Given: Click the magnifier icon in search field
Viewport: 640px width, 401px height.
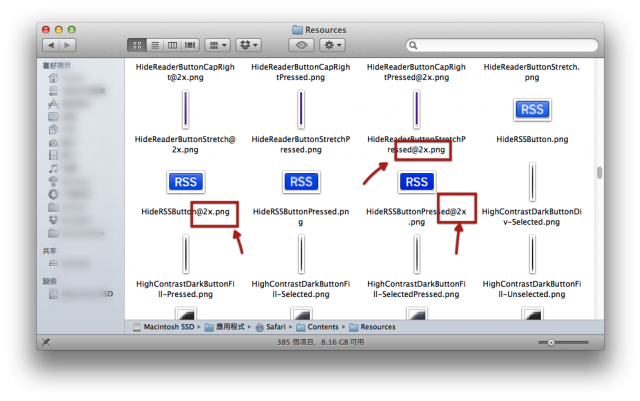Looking at the screenshot, I should click(x=413, y=45).
